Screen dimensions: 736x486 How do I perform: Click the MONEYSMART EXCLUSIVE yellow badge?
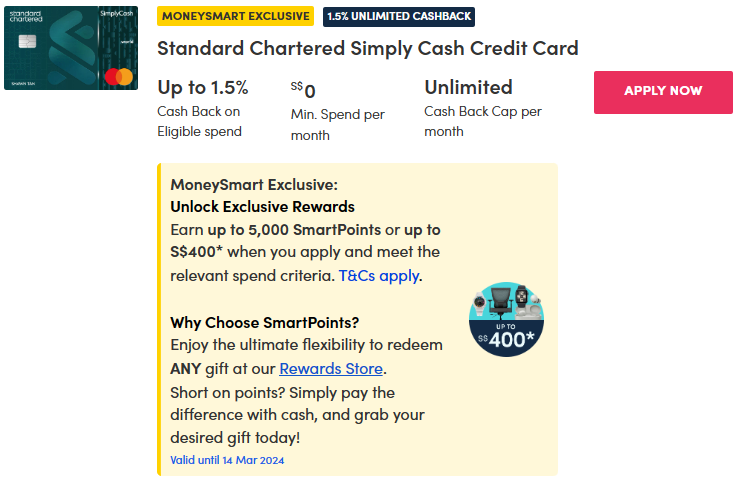pos(236,16)
